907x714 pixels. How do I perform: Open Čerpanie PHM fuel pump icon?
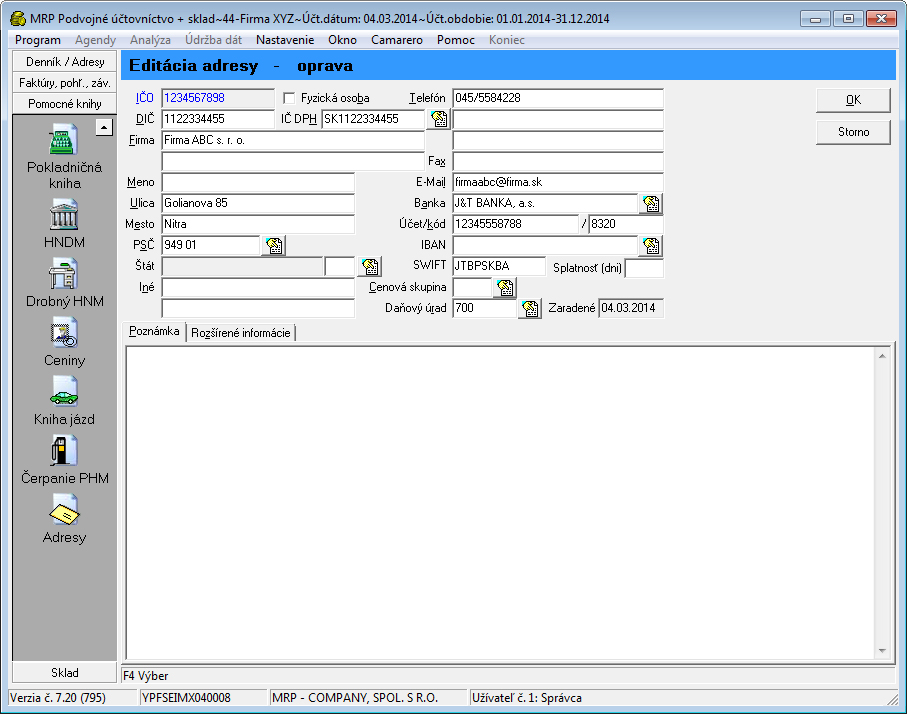(64, 450)
